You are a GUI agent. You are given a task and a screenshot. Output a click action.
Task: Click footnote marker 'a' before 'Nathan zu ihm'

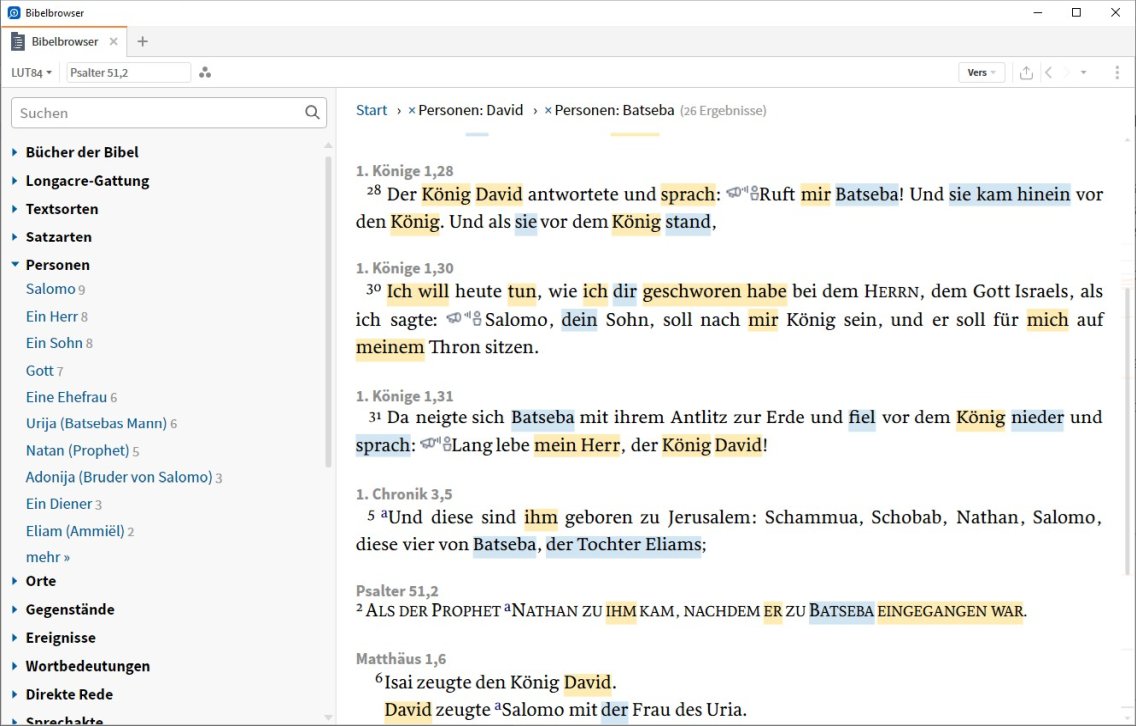(x=507, y=607)
